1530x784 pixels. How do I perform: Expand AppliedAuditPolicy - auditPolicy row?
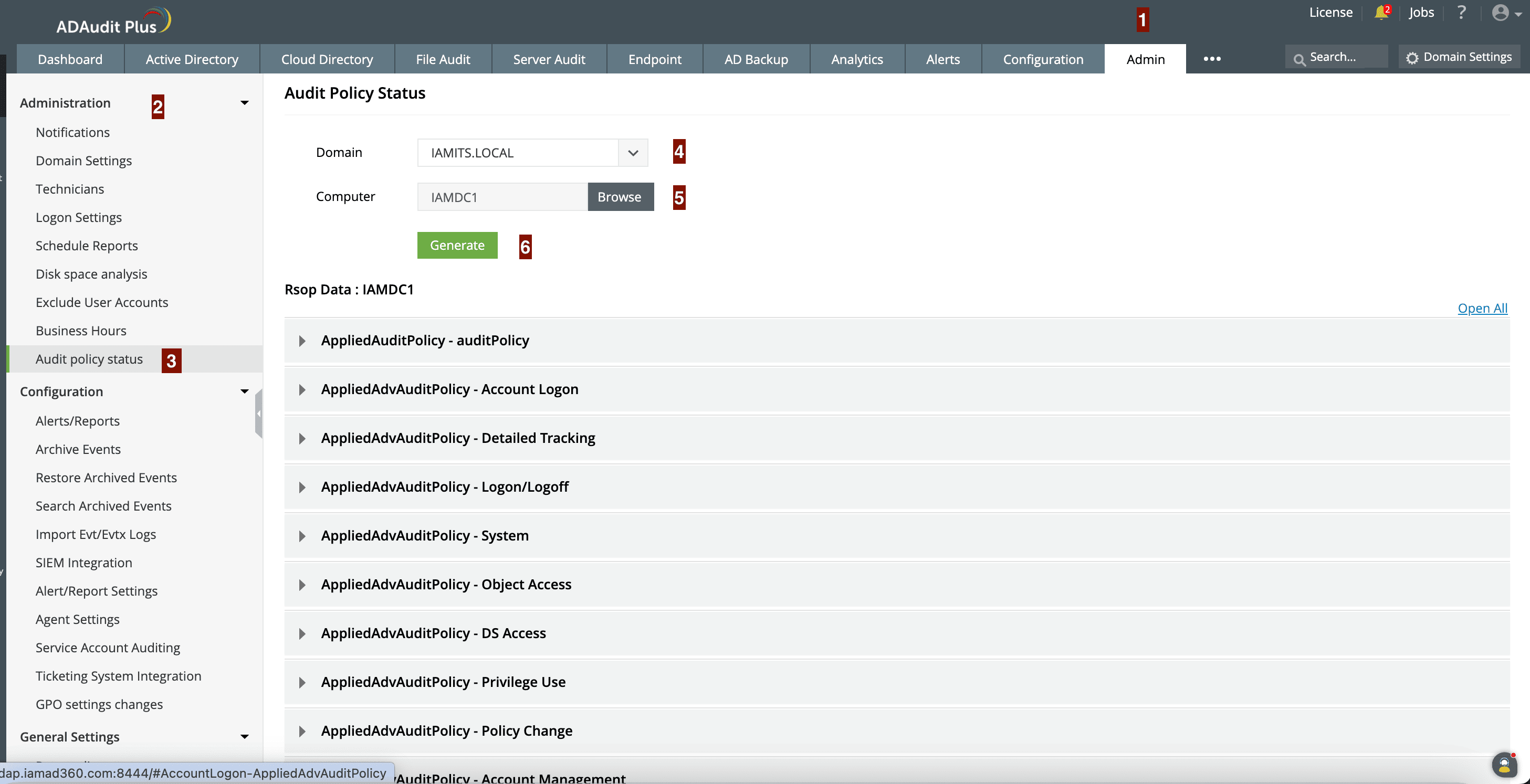coord(302,341)
